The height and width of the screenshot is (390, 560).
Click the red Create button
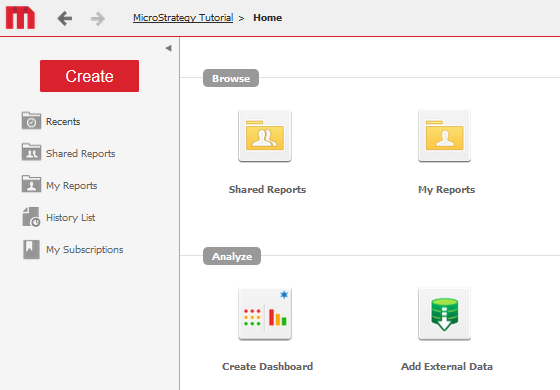point(89,76)
